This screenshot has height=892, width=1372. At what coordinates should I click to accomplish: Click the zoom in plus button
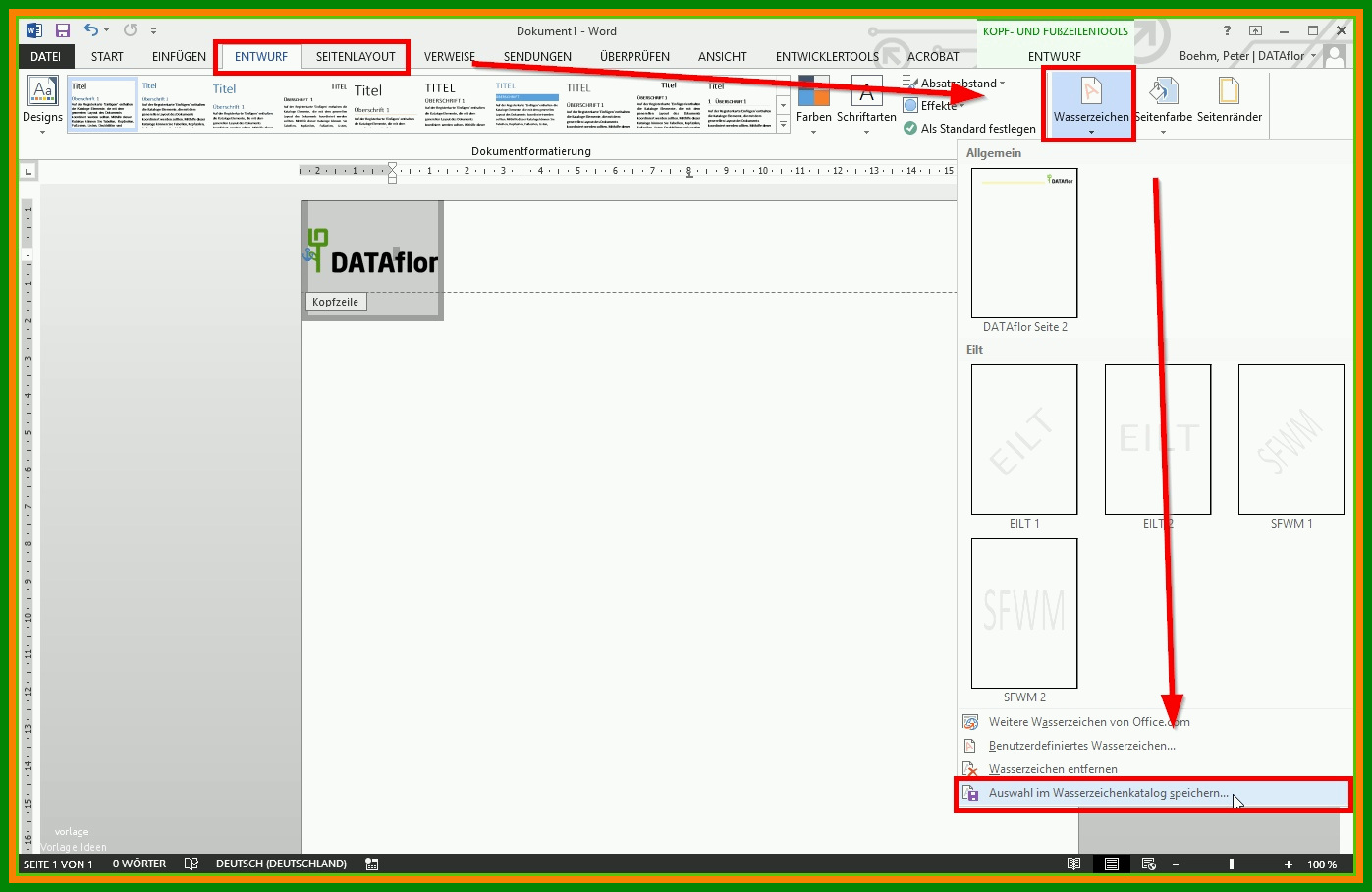point(1289,864)
